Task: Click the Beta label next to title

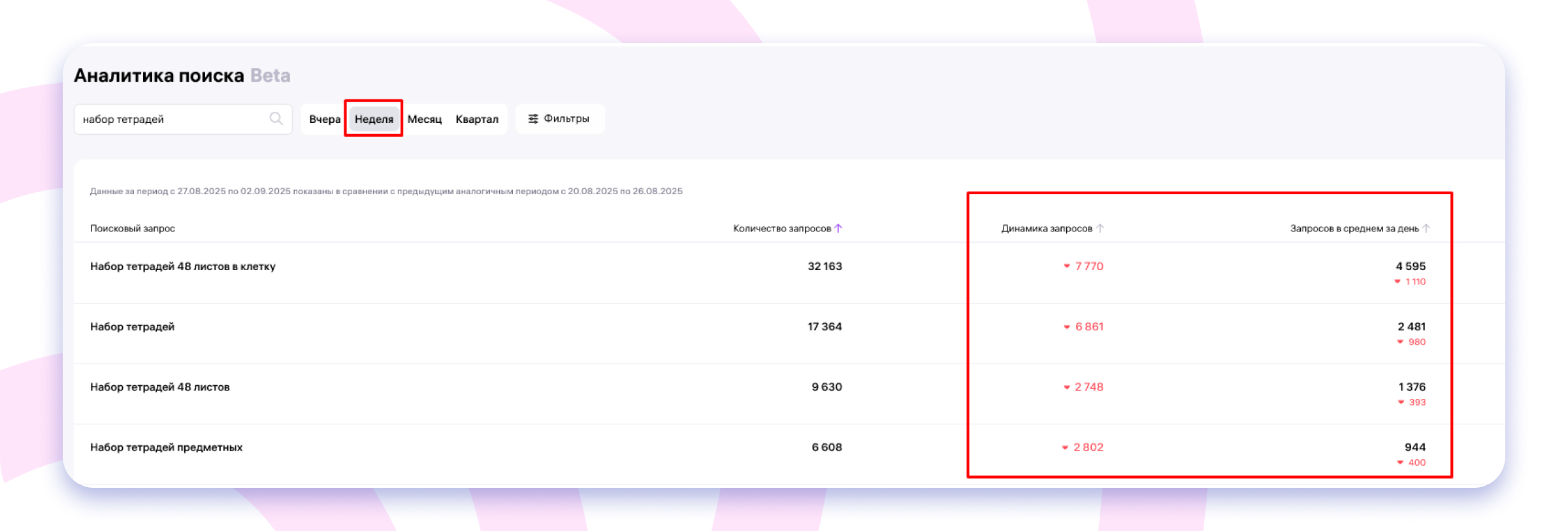Action: tap(270, 75)
